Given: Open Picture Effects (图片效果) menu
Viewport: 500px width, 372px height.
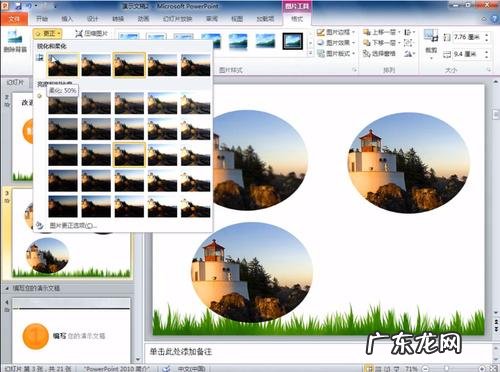Looking at the screenshot, I should [336, 43].
